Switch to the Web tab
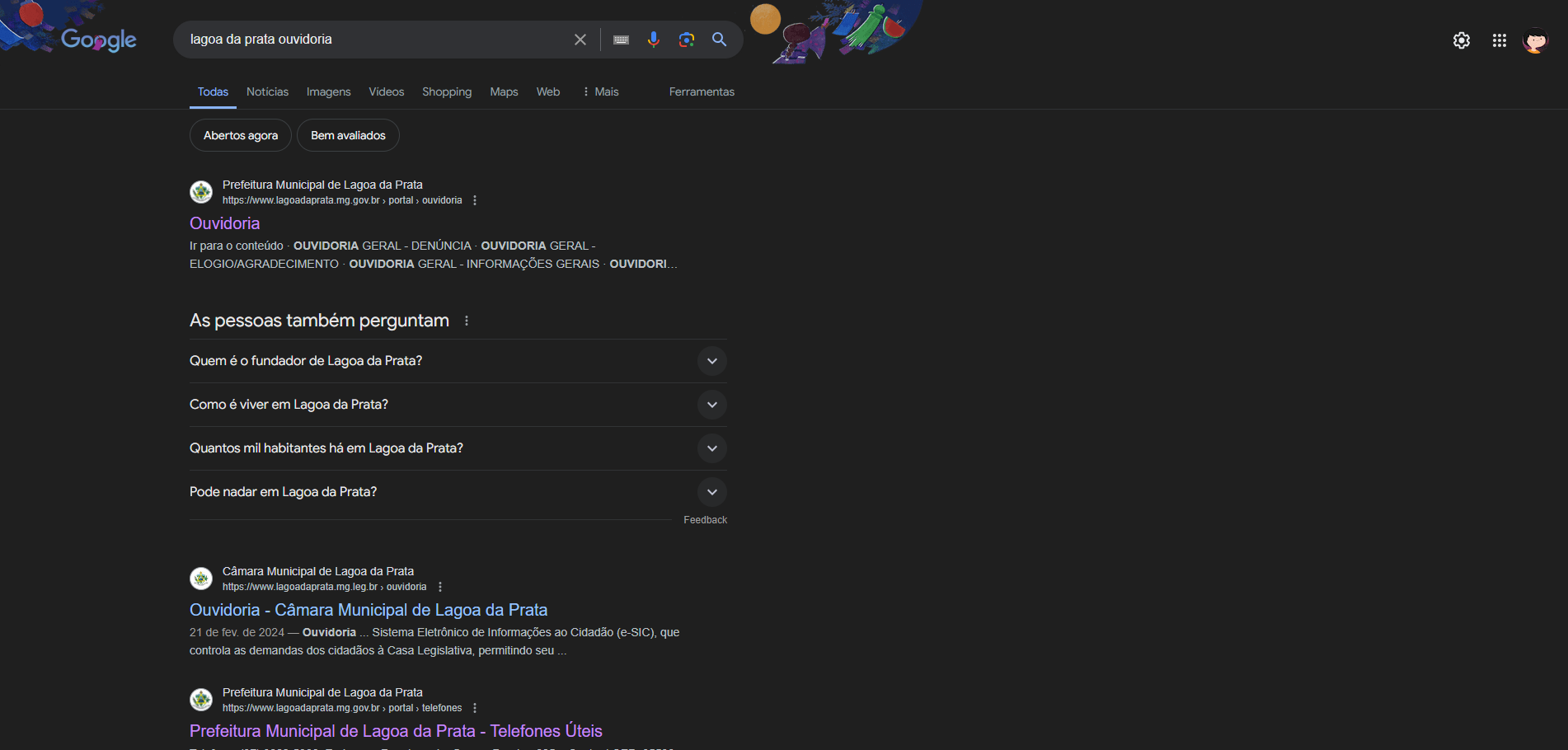1568x750 pixels. pos(548,91)
